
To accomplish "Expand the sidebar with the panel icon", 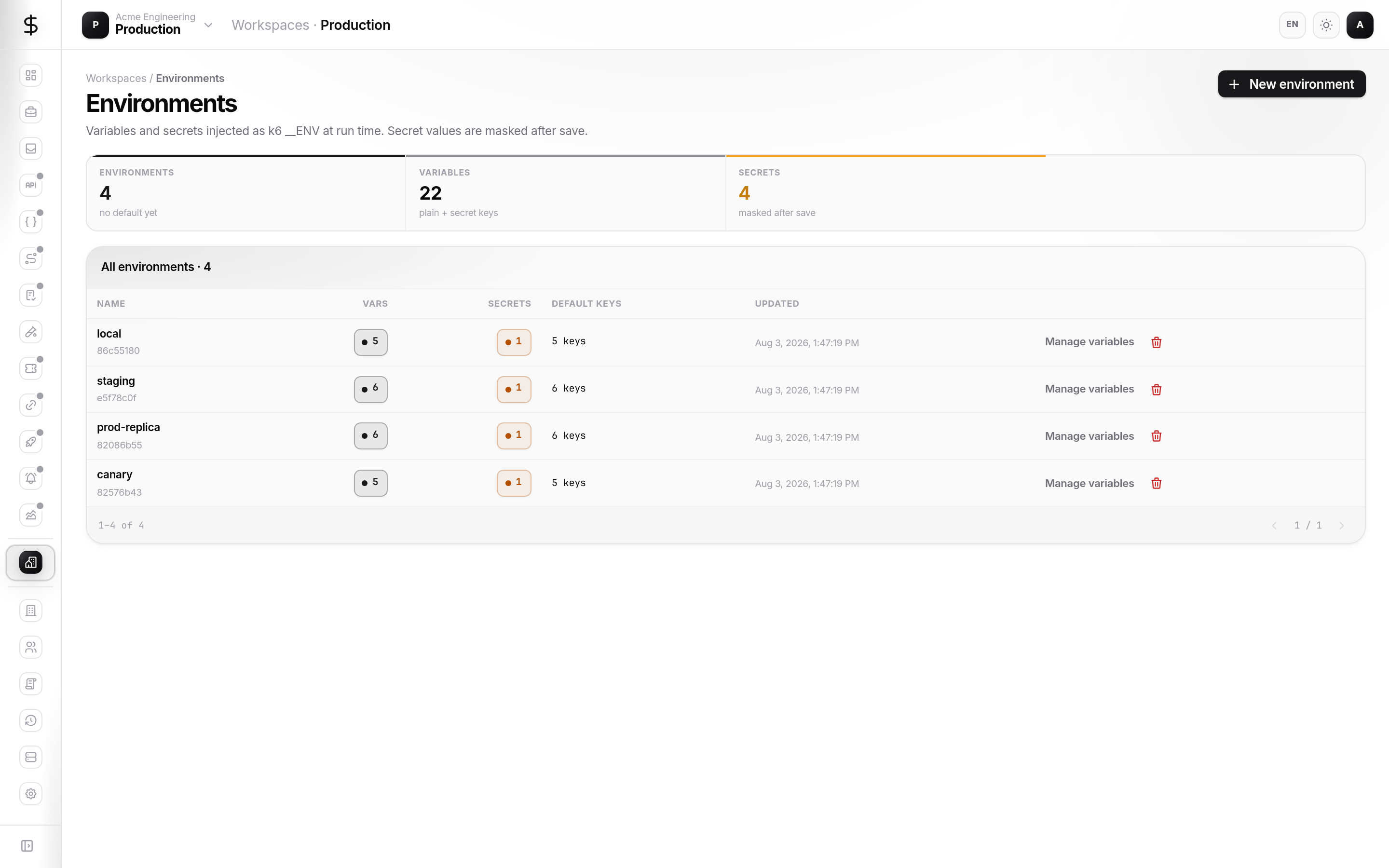I will pyautogui.click(x=27, y=846).
